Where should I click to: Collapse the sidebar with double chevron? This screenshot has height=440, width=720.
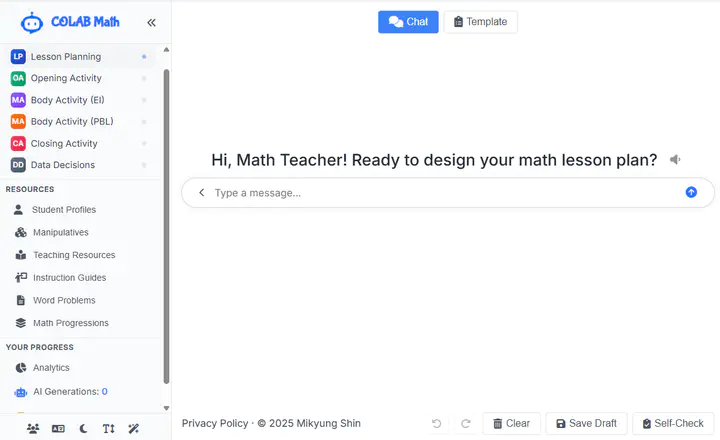(x=151, y=22)
